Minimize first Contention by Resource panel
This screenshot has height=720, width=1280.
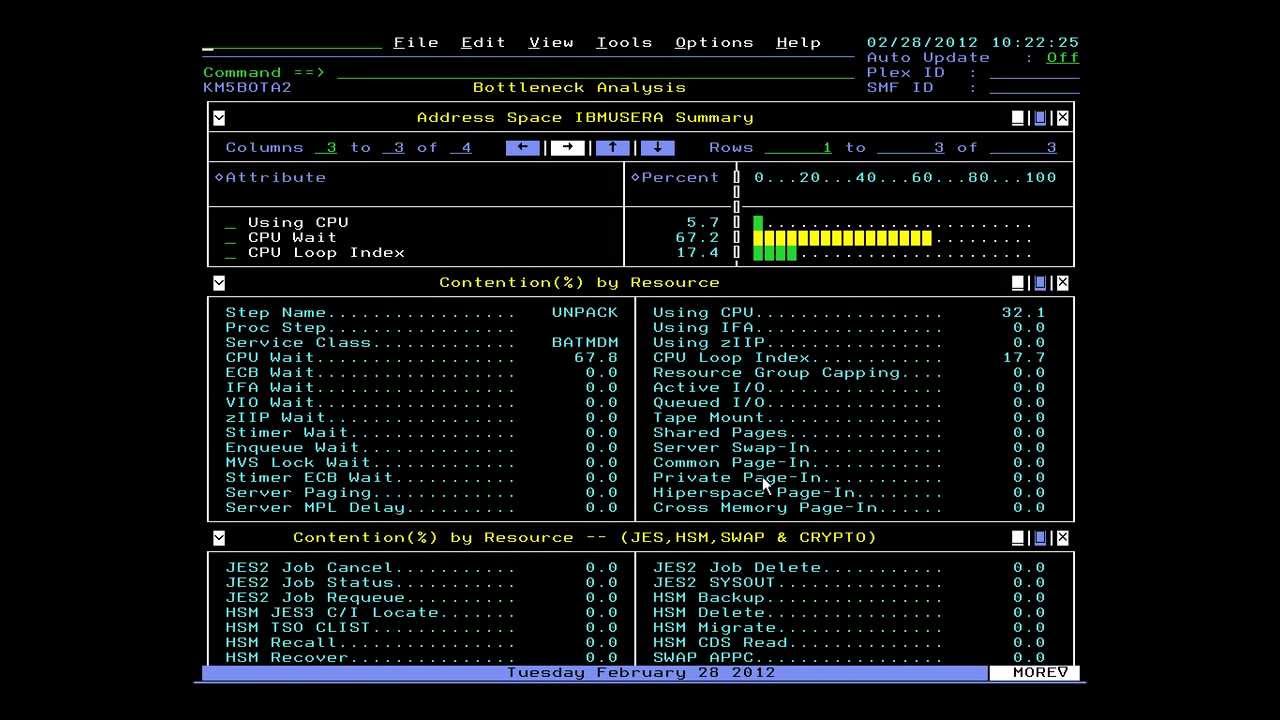pyautogui.click(x=1018, y=283)
